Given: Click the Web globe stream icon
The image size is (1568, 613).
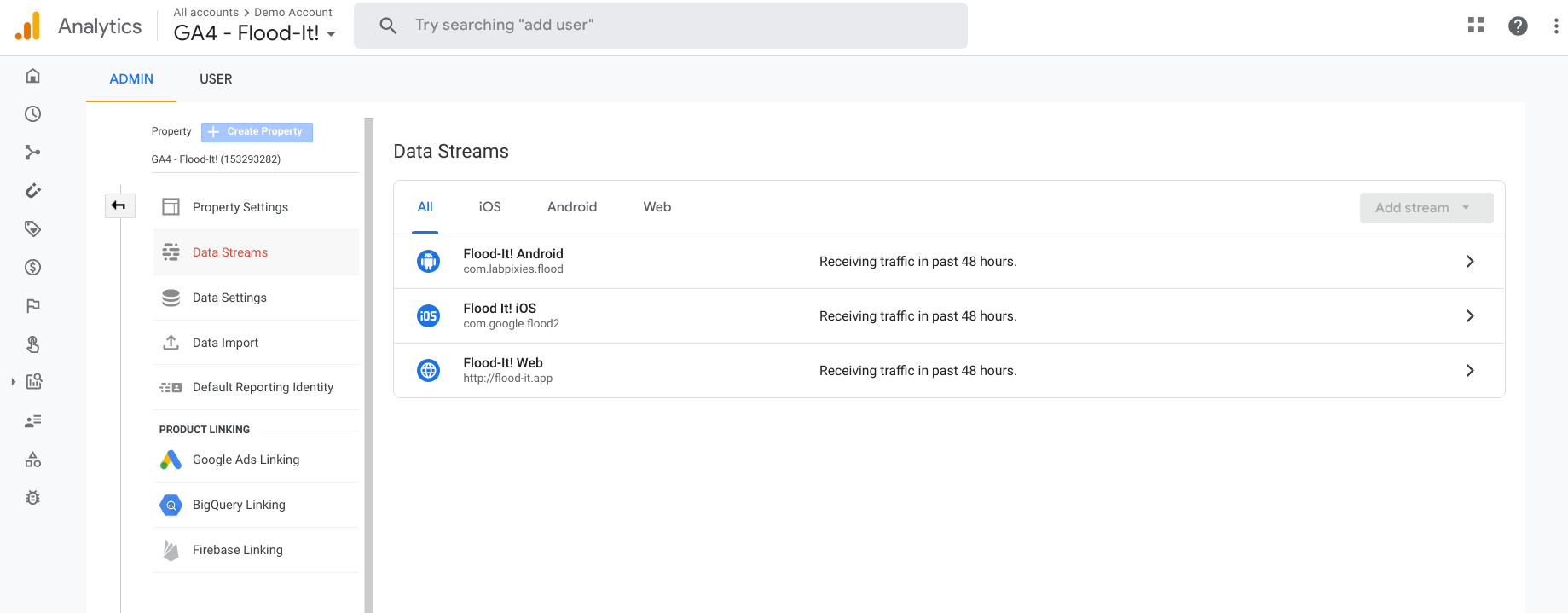Looking at the screenshot, I should 429,371.
